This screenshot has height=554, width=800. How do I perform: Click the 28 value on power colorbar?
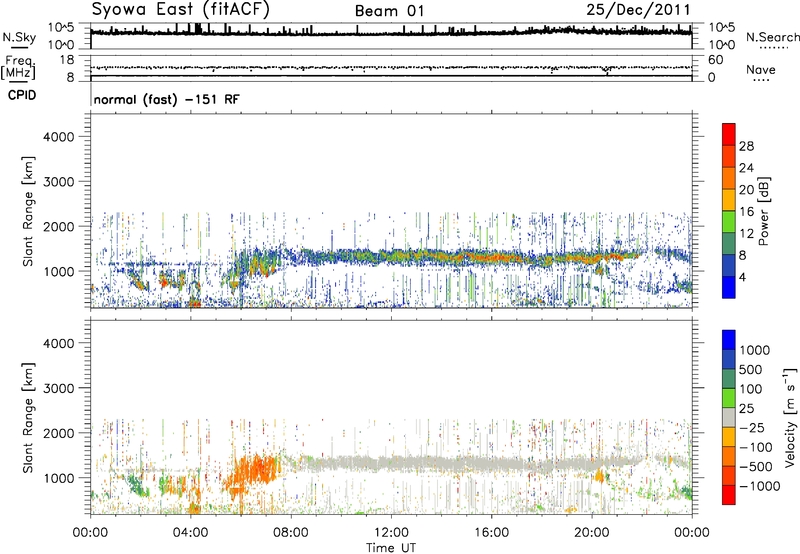[x=746, y=146]
